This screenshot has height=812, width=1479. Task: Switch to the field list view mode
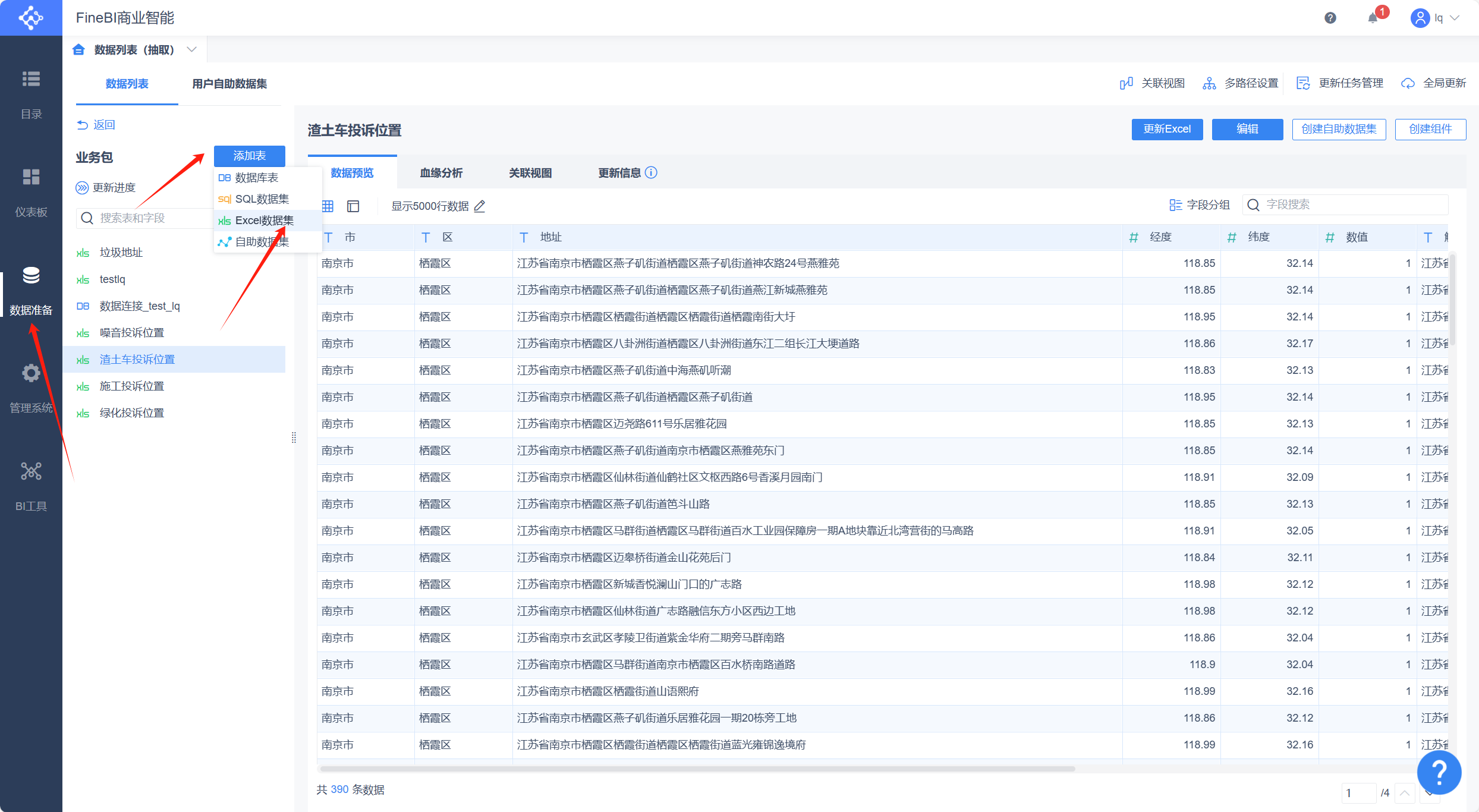click(x=353, y=206)
